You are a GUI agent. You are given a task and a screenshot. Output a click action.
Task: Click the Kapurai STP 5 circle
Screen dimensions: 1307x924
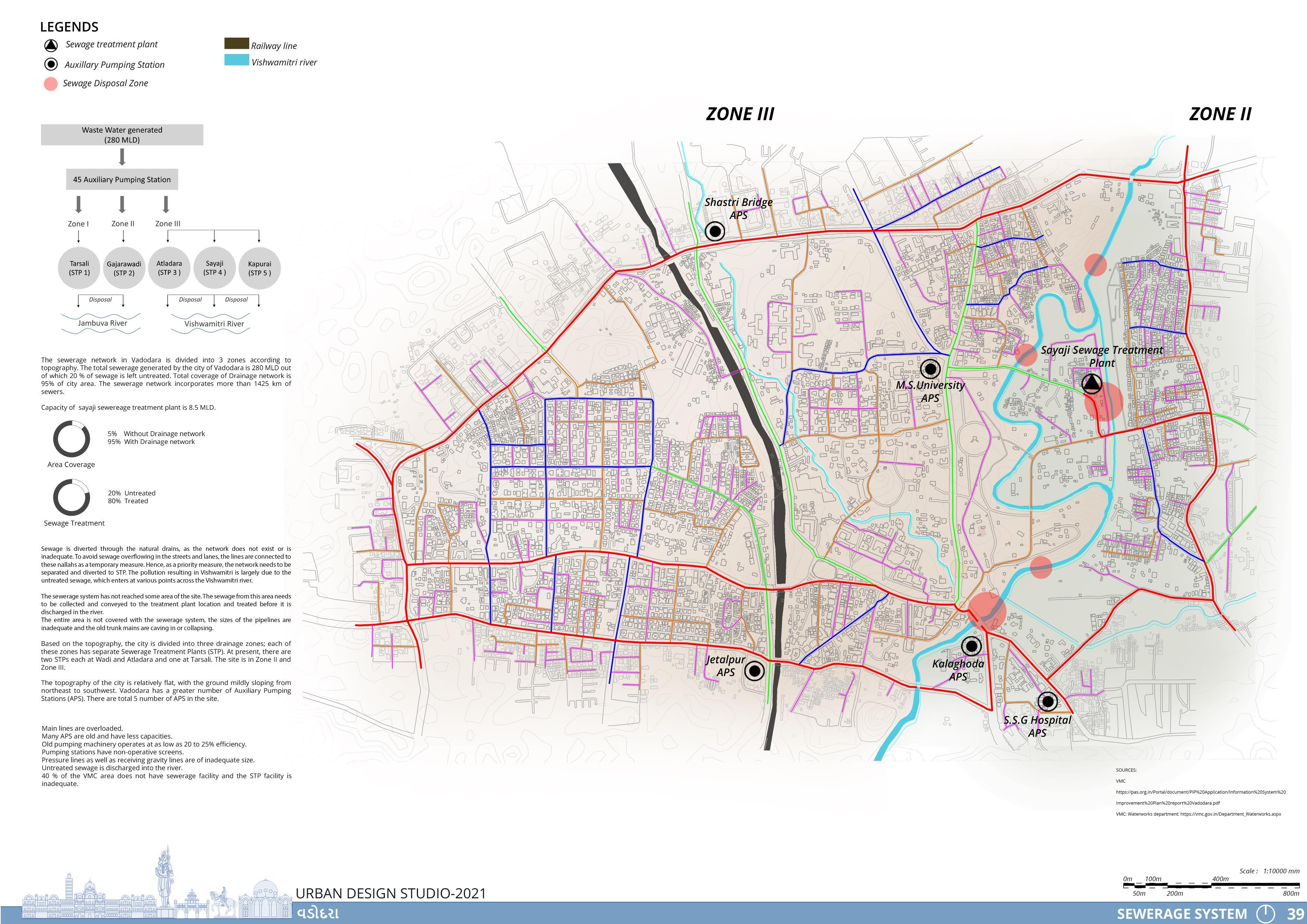pyautogui.click(x=260, y=268)
